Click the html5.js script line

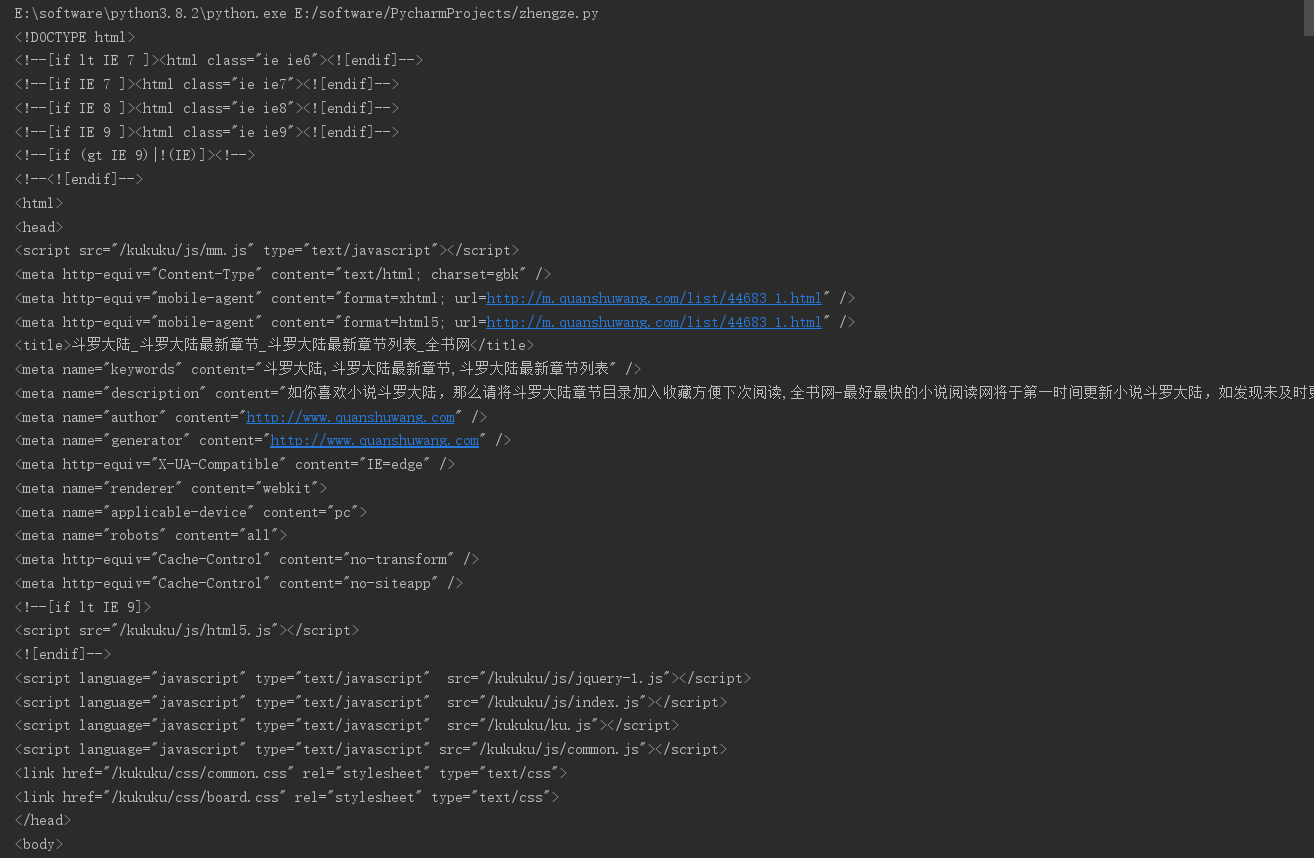(x=187, y=630)
